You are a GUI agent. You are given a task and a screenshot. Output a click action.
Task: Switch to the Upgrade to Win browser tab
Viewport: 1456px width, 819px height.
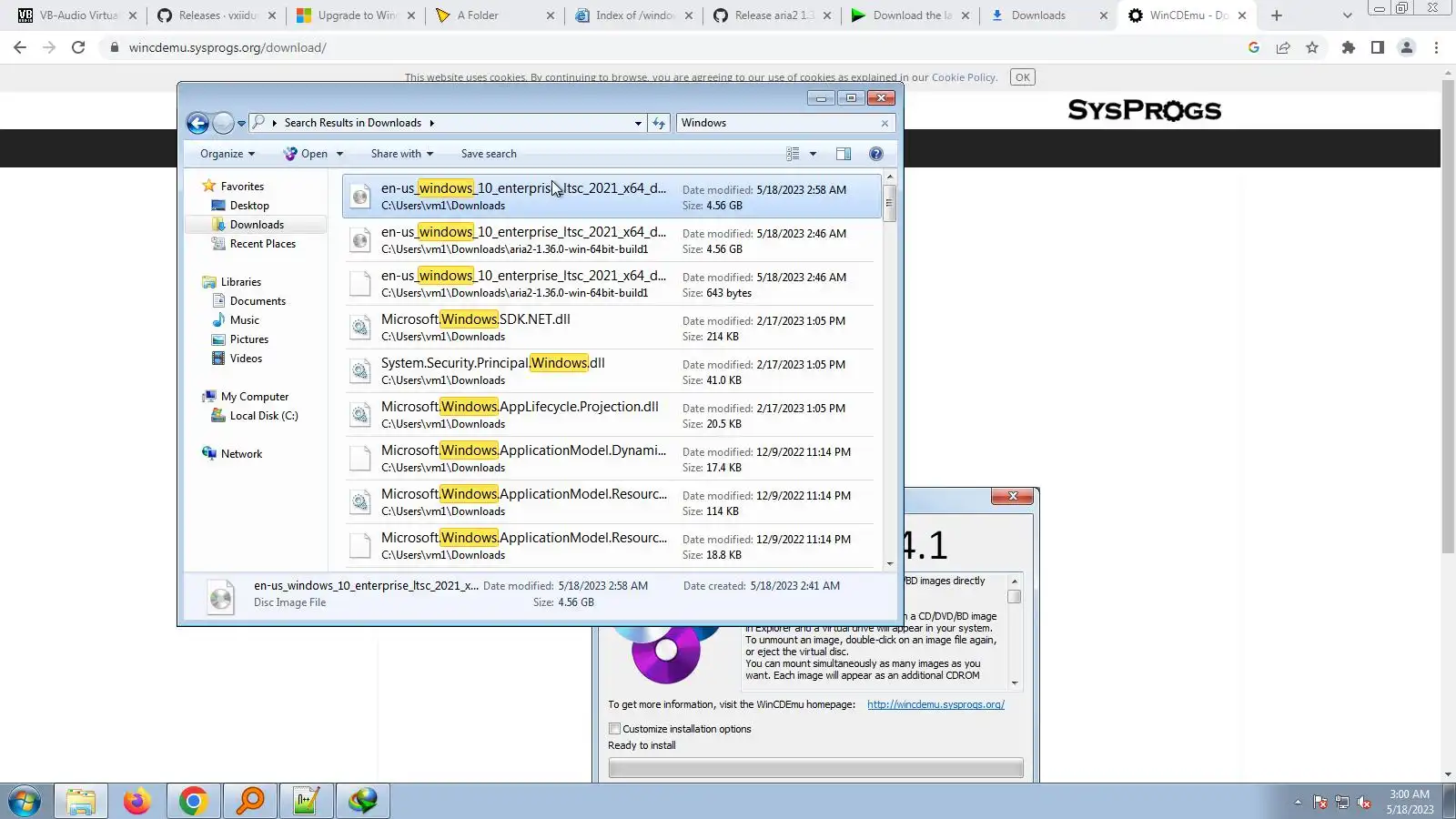point(356,15)
